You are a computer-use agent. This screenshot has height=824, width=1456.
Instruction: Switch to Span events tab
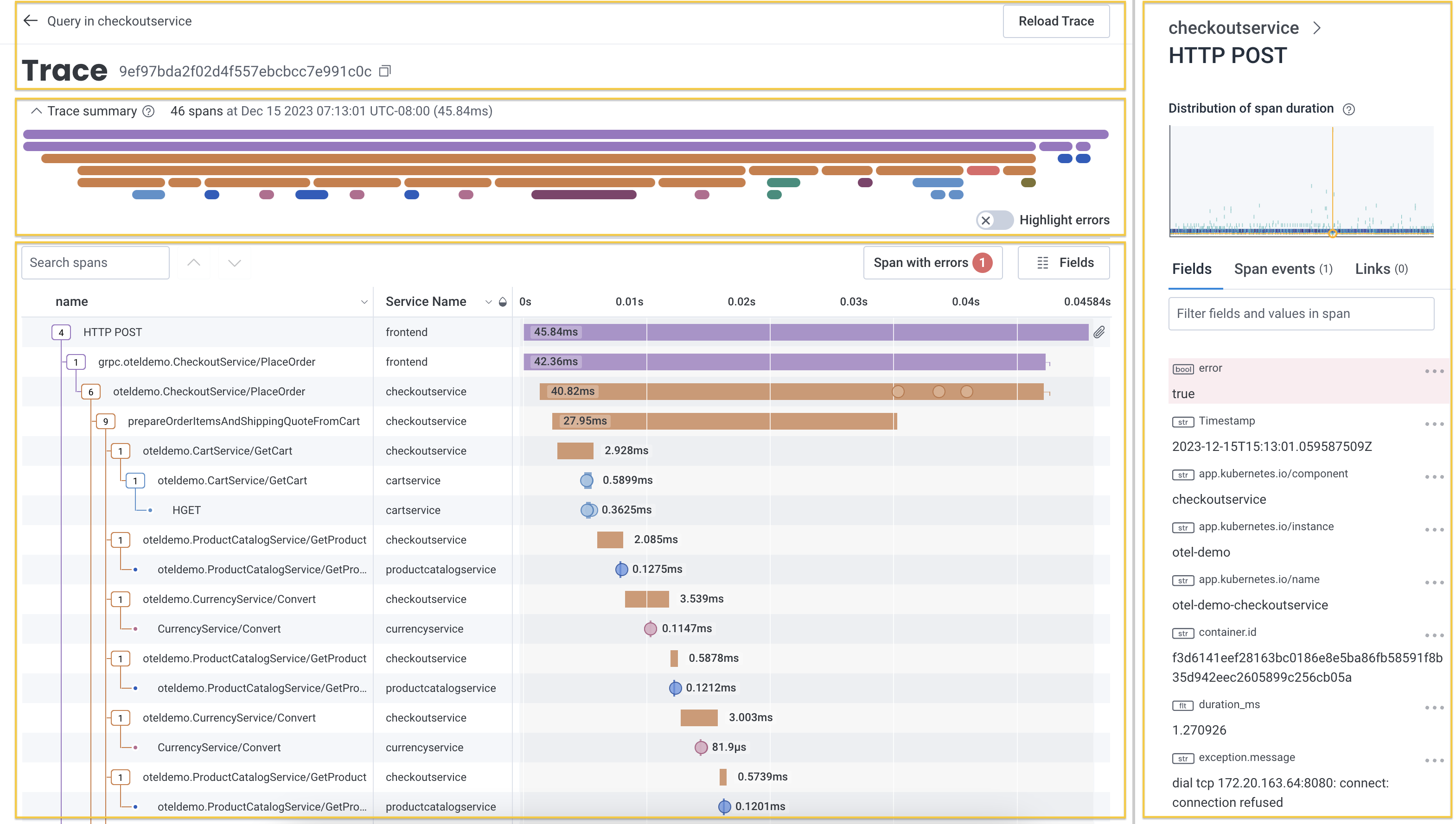click(x=1282, y=269)
